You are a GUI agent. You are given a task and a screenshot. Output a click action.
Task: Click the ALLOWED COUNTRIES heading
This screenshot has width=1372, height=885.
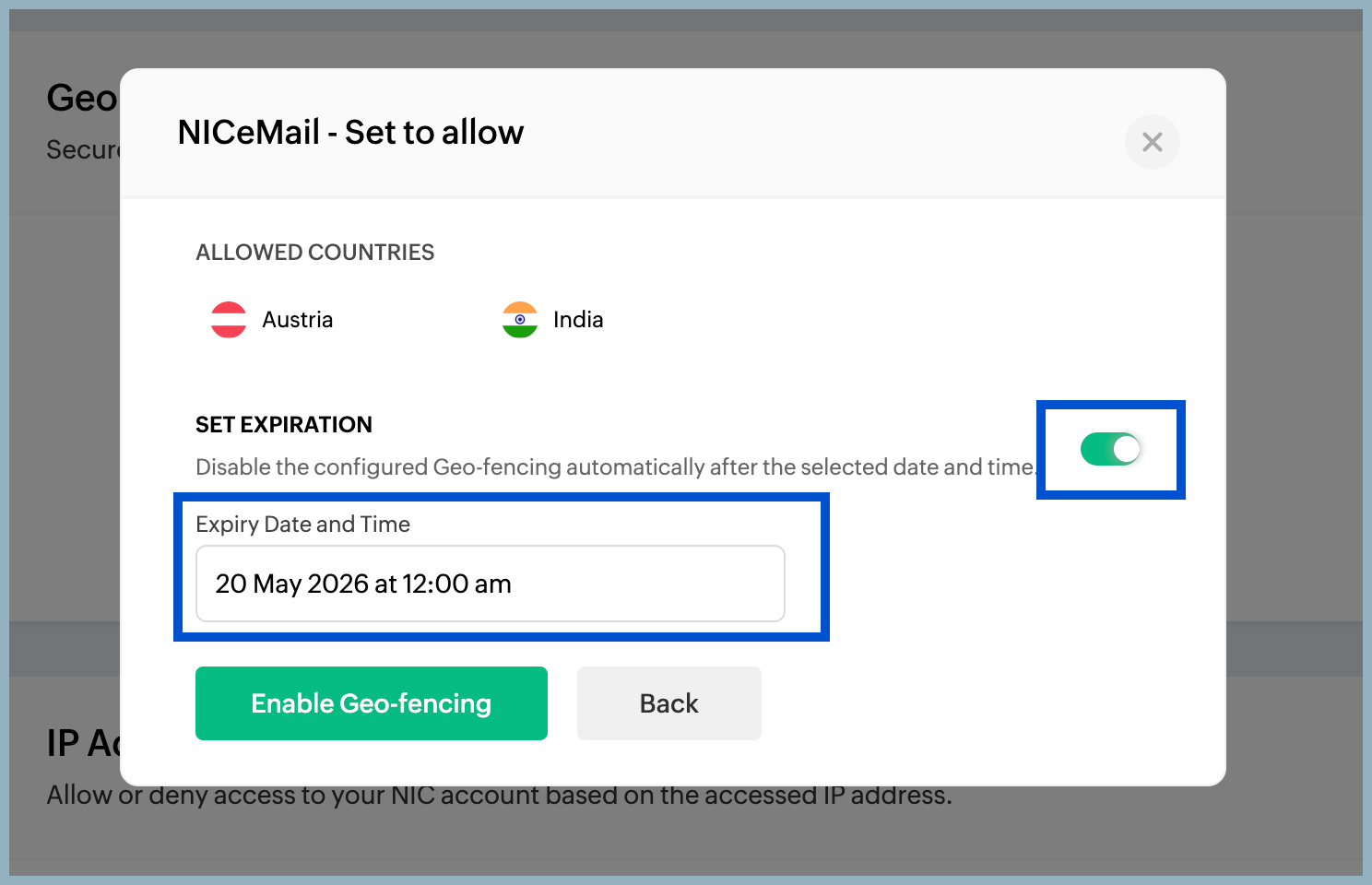tap(314, 253)
